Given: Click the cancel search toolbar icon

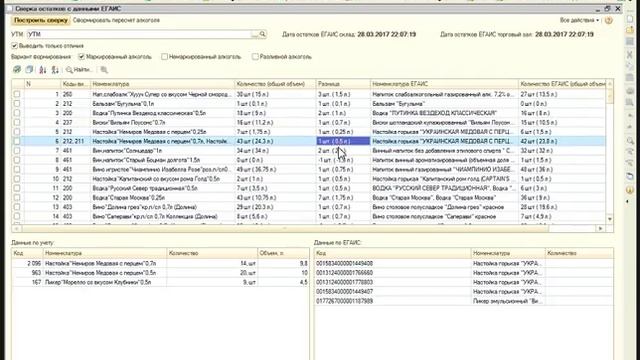Looking at the screenshot, I should click(104, 70).
